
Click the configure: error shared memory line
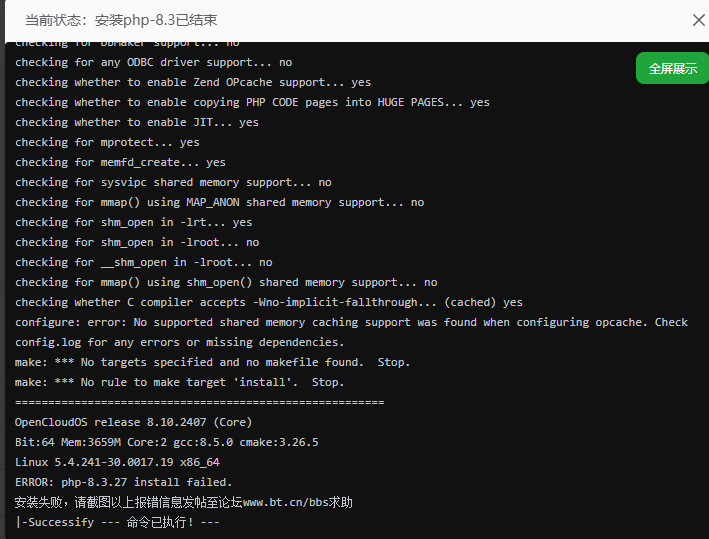[351, 322]
